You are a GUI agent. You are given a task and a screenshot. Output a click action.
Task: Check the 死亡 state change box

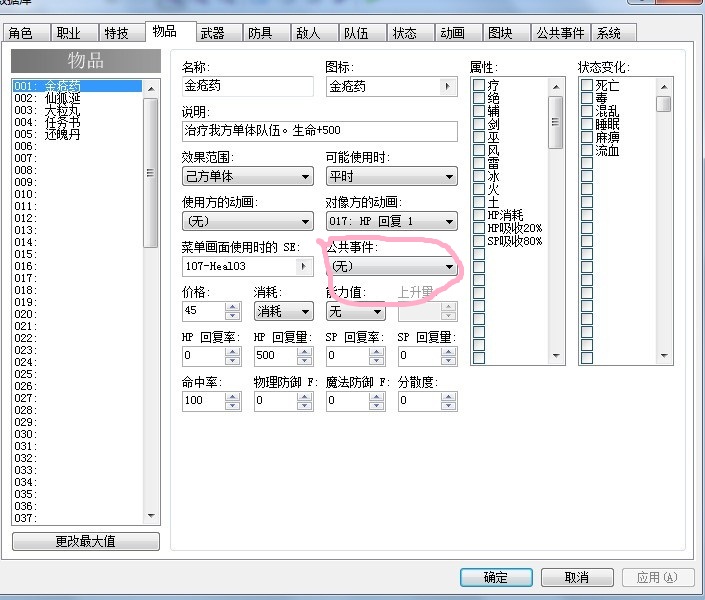(x=587, y=85)
